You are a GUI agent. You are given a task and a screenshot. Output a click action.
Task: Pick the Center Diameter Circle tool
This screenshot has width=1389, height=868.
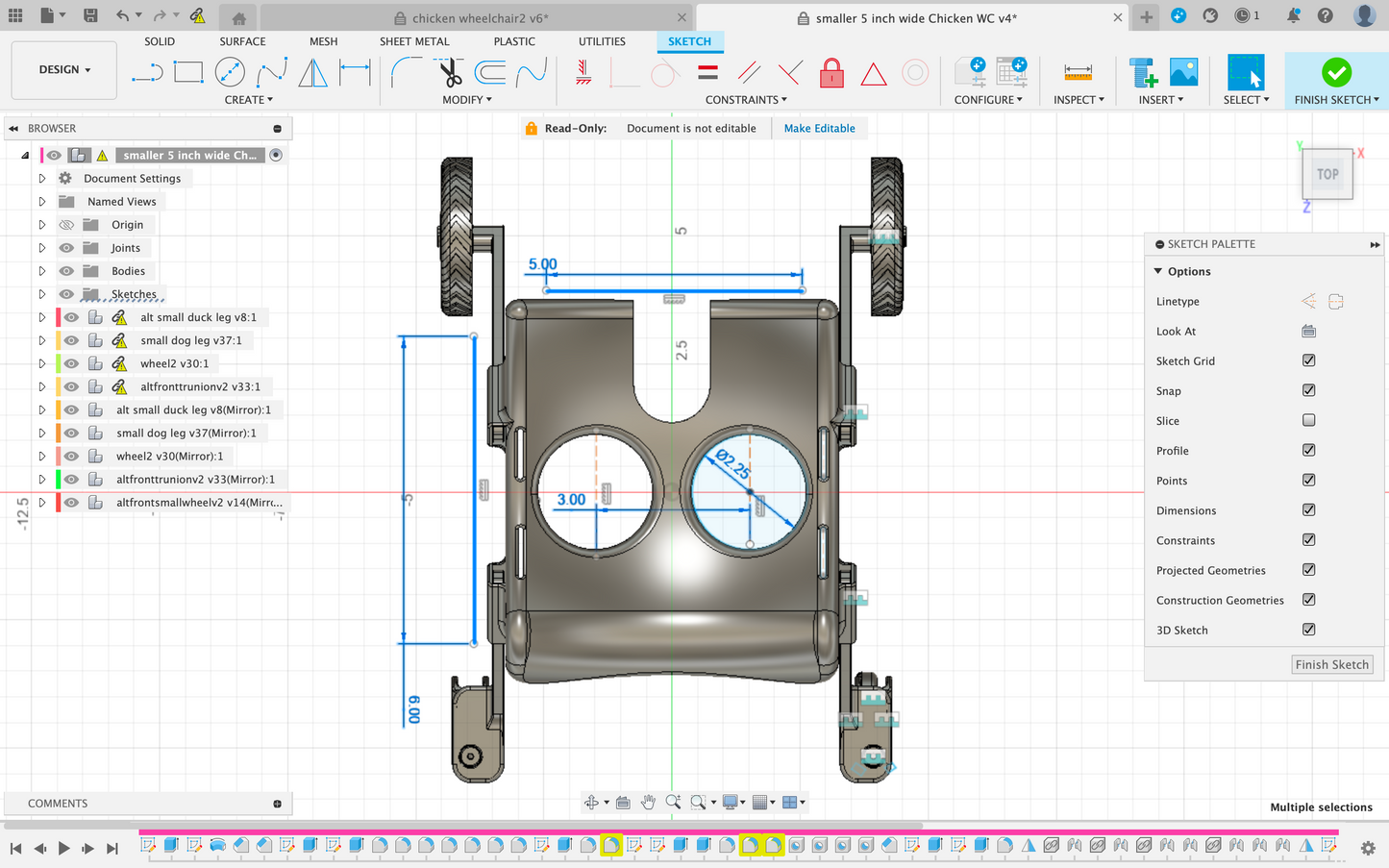click(x=230, y=72)
